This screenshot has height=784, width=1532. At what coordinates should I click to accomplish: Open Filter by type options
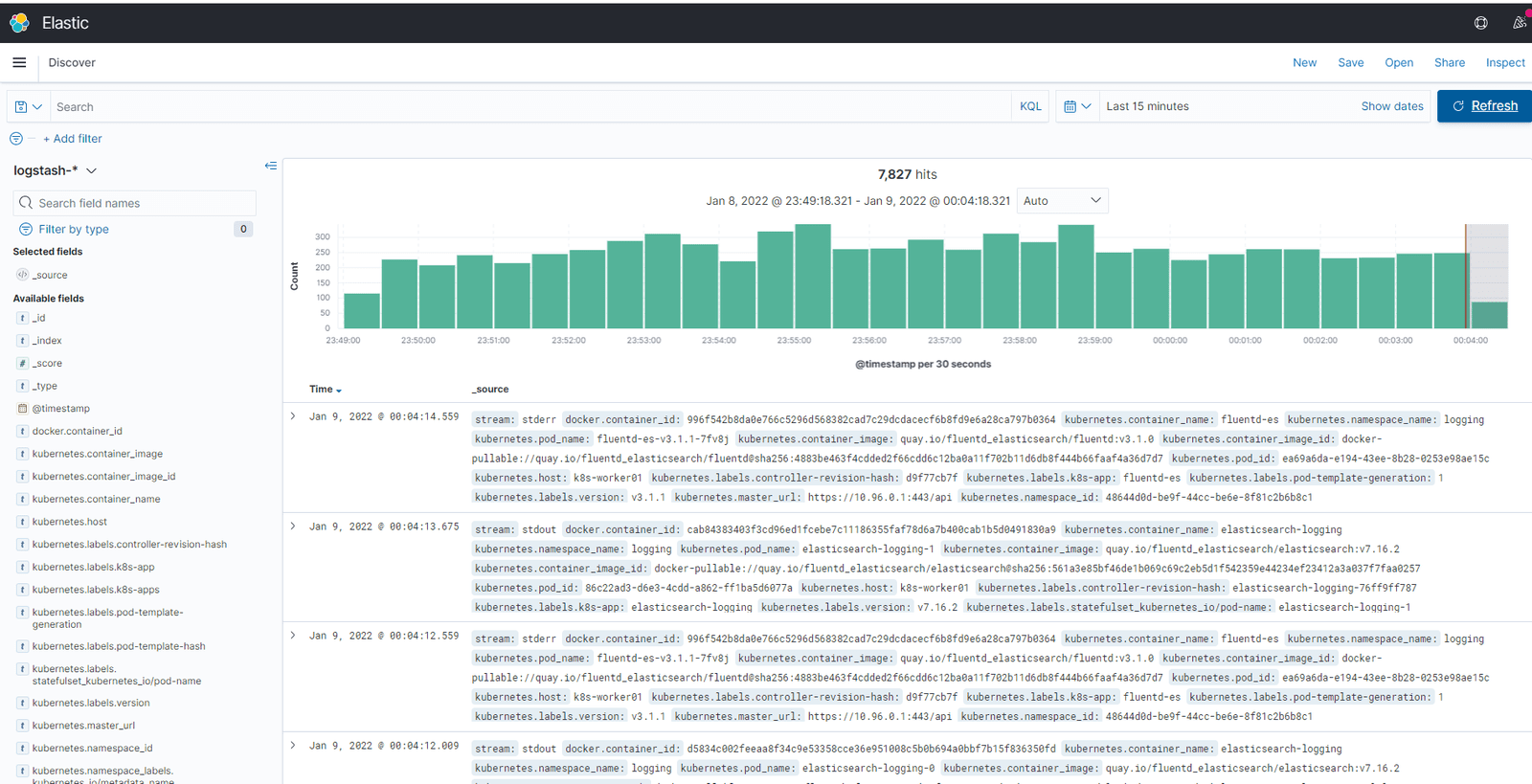74,230
